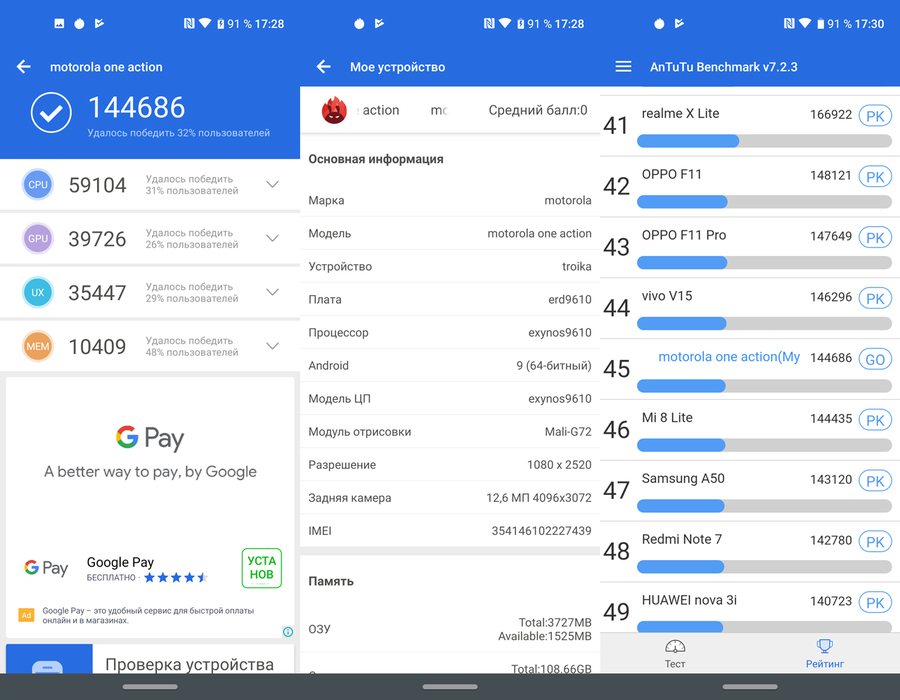Tap navigation pill under middle screen
The height and width of the screenshot is (700, 900).
pyautogui.click(x=449, y=686)
